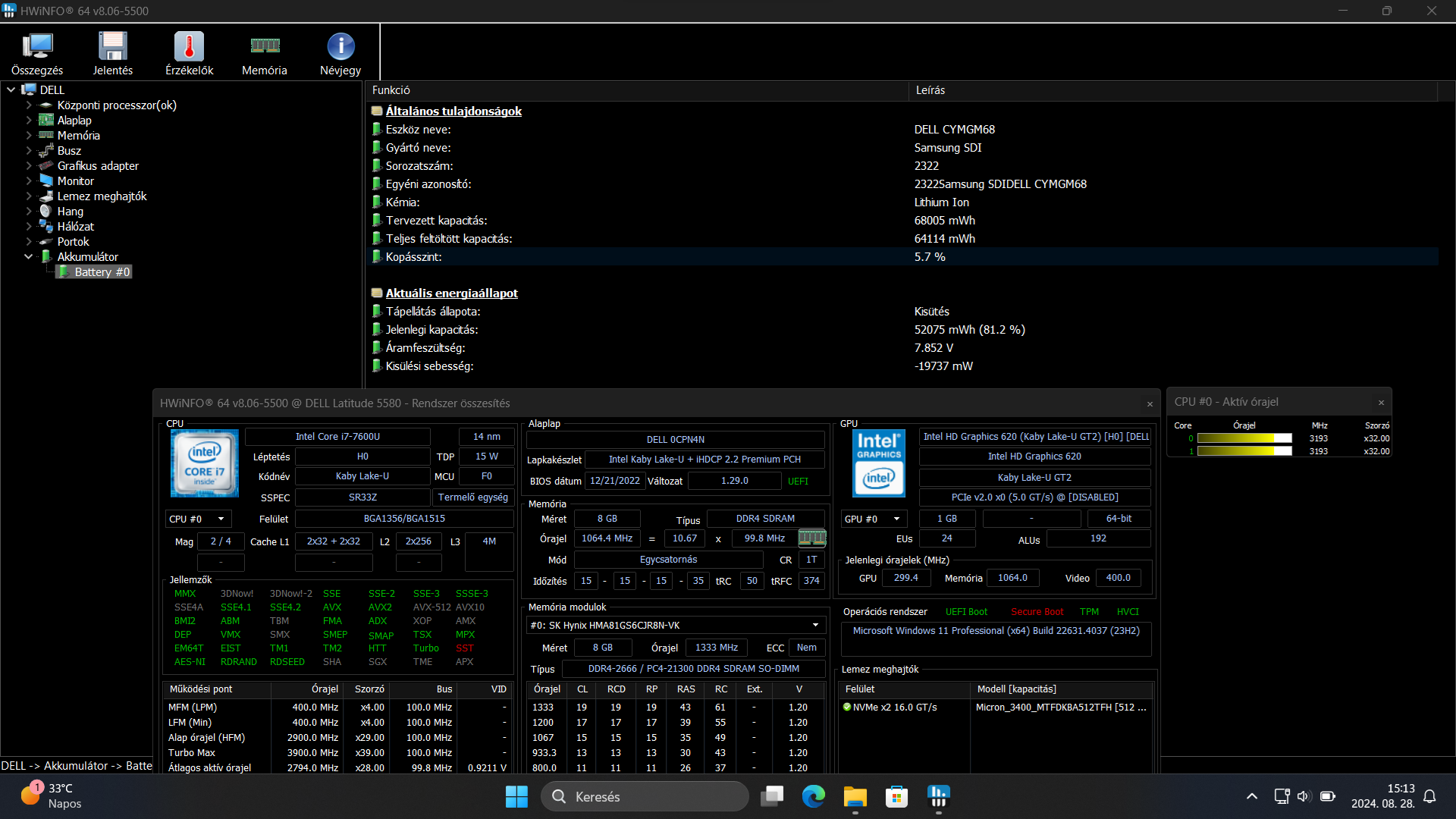The image size is (1456, 819).
Task: Click the Általános tulajdonságok section folder icon
Action: tap(376, 111)
